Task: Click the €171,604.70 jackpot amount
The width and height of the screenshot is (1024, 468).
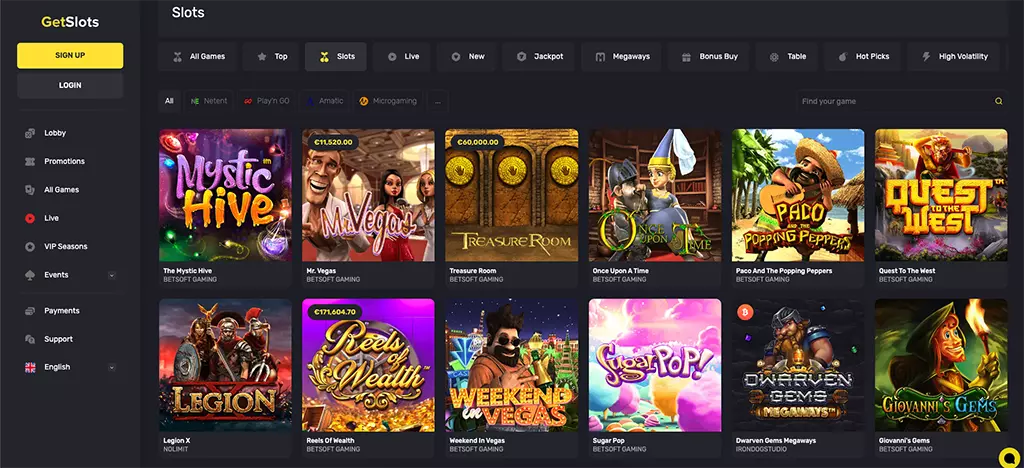Action: tap(334, 312)
